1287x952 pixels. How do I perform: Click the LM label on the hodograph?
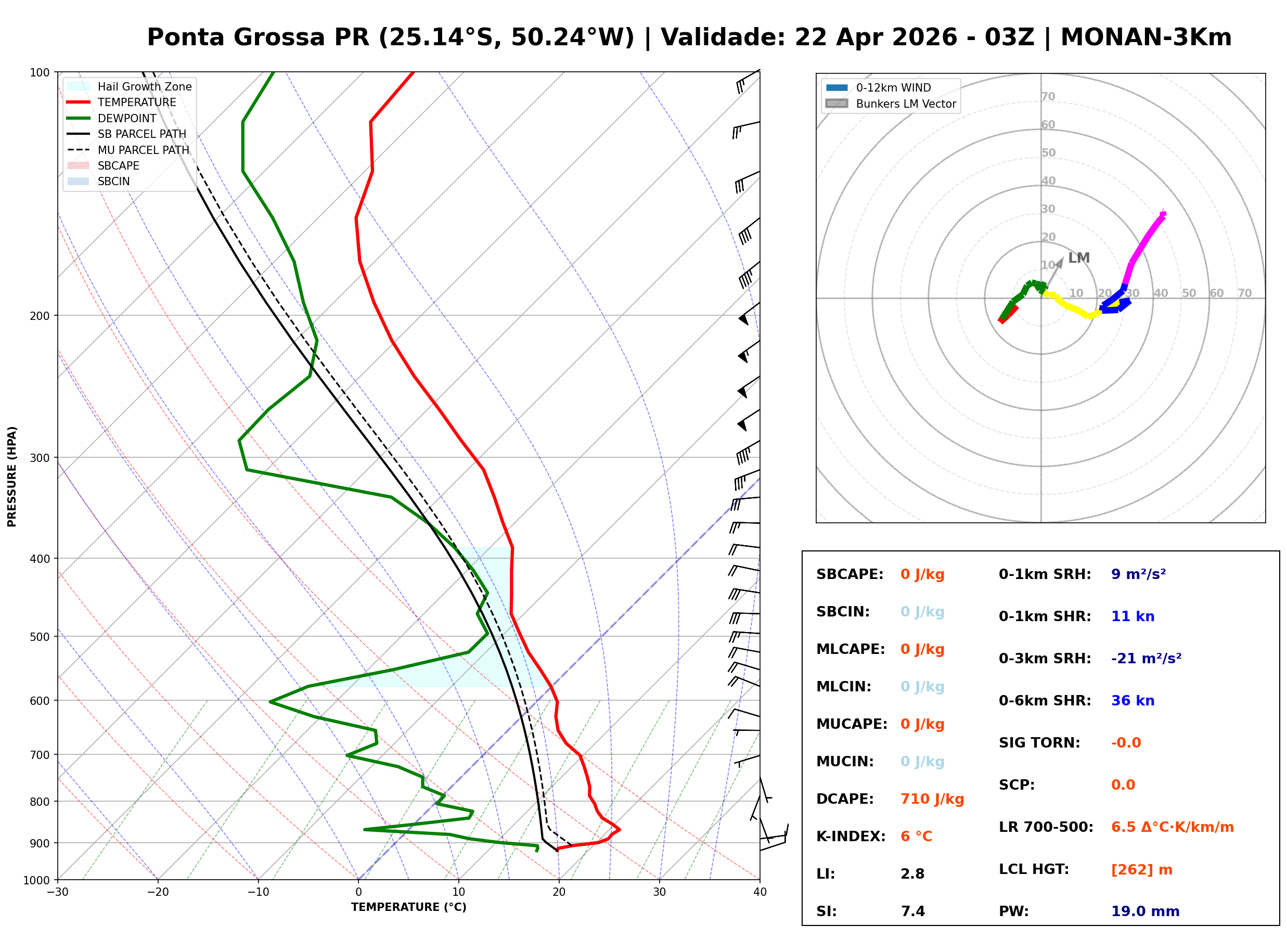[x=1079, y=258]
